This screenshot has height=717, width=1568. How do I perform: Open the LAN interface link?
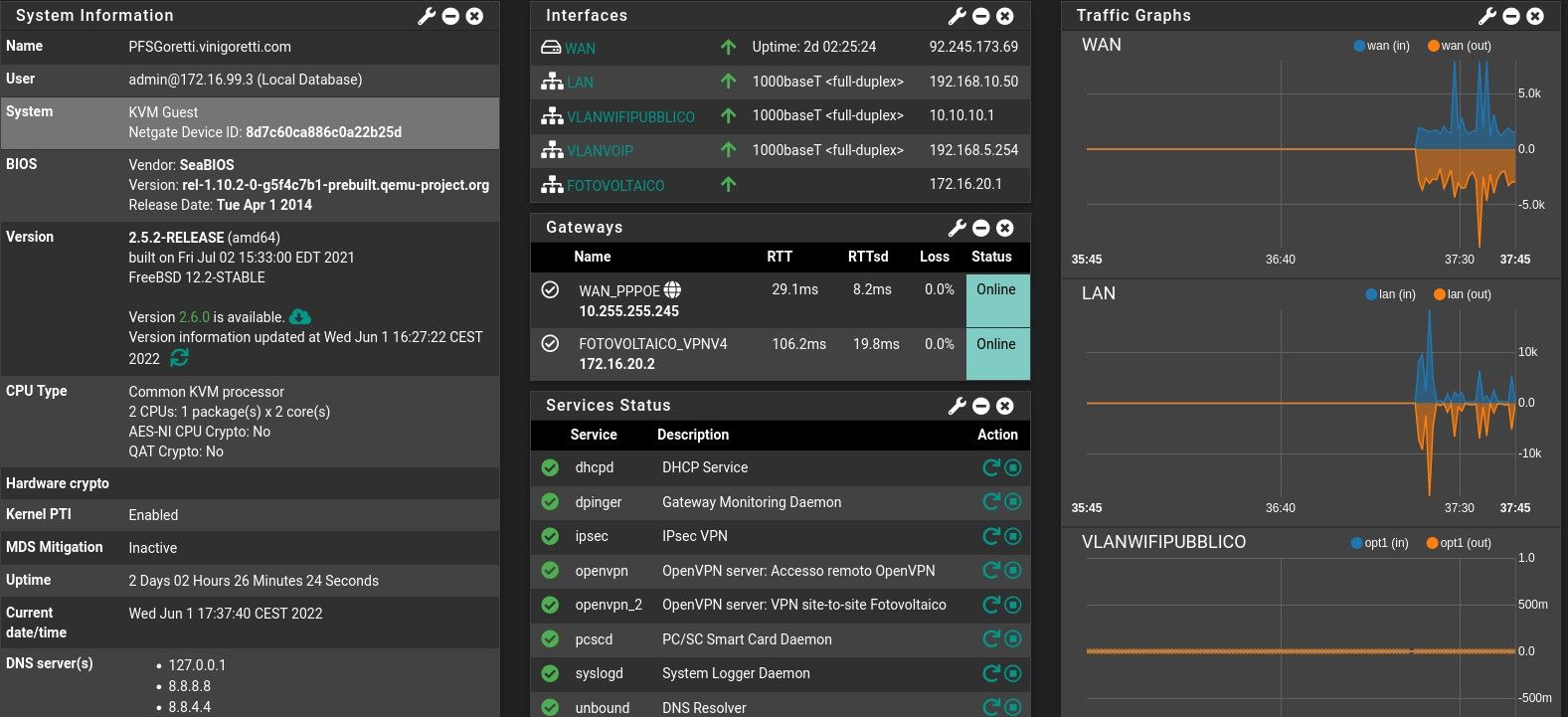click(x=580, y=83)
